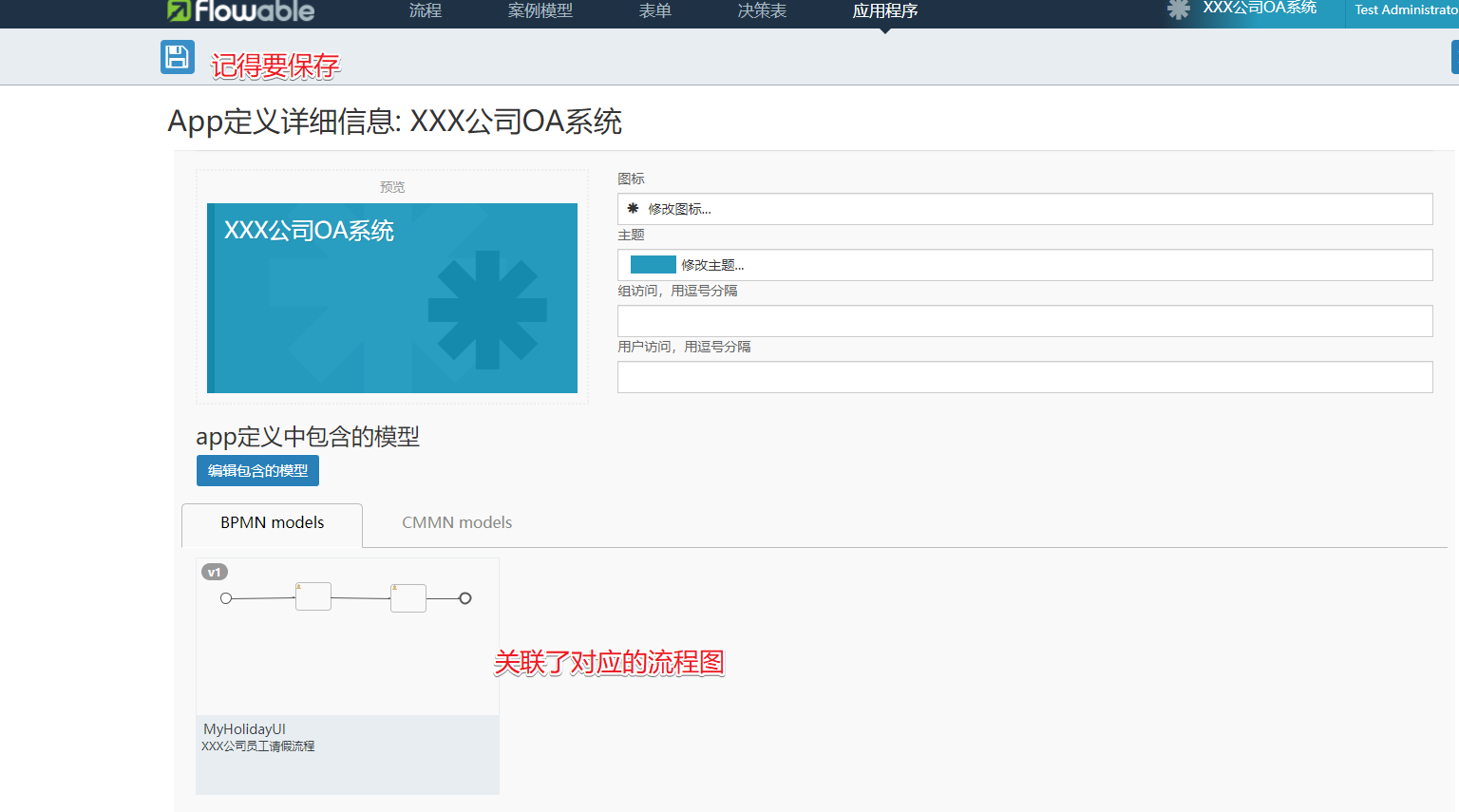Open the 决策表 menu
The image size is (1459, 812).
coord(762,10)
